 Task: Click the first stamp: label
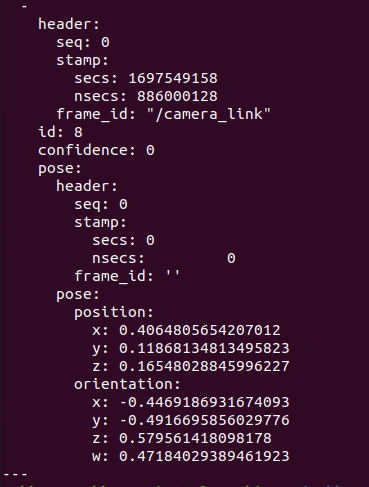pyautogui.click(x=82, y=60)
